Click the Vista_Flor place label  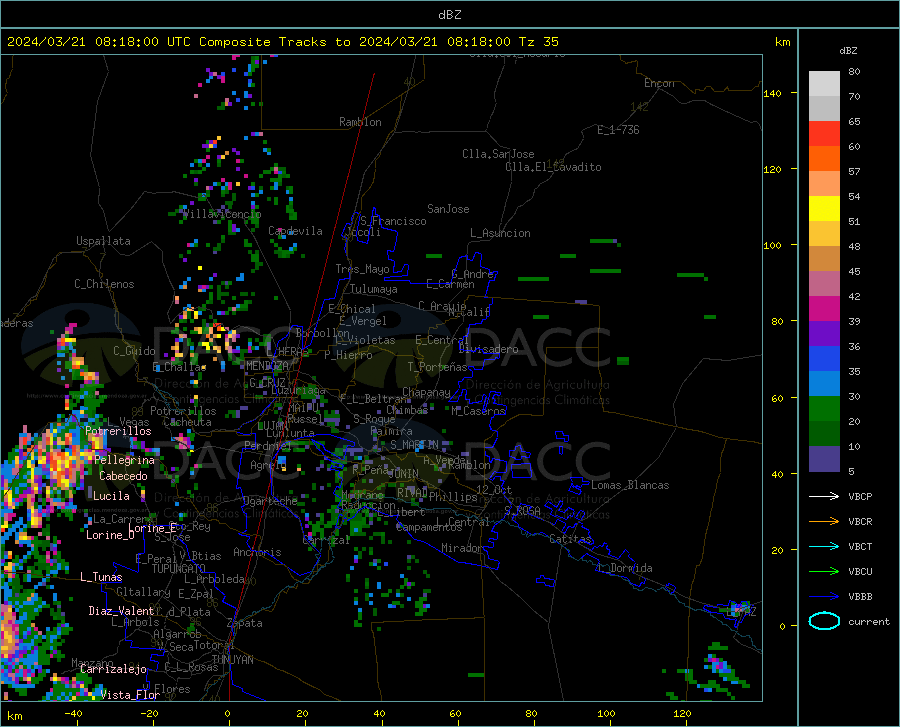130,695
